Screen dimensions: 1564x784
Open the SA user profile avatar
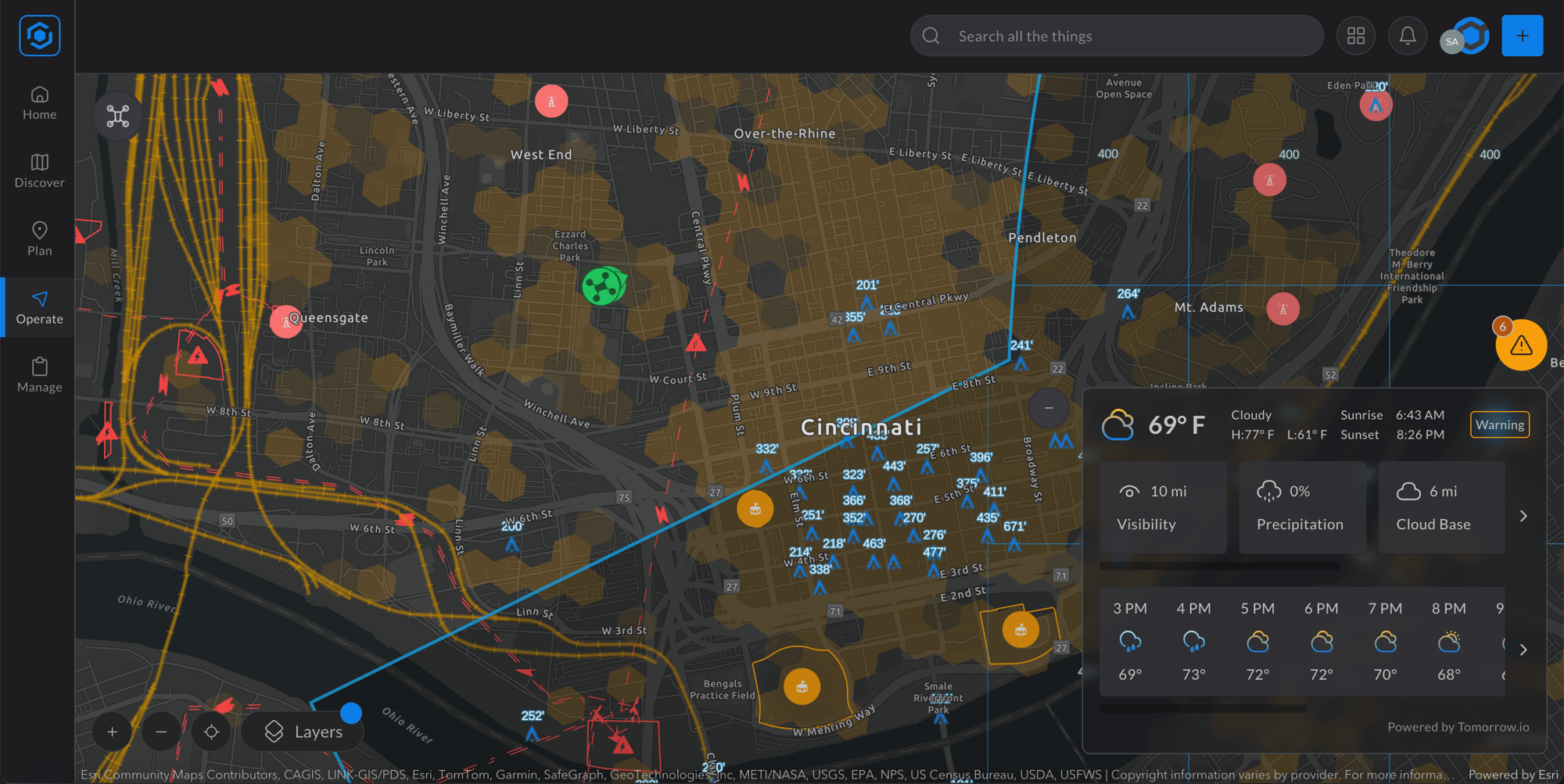pyautogui.click(x=1452, y=42)
